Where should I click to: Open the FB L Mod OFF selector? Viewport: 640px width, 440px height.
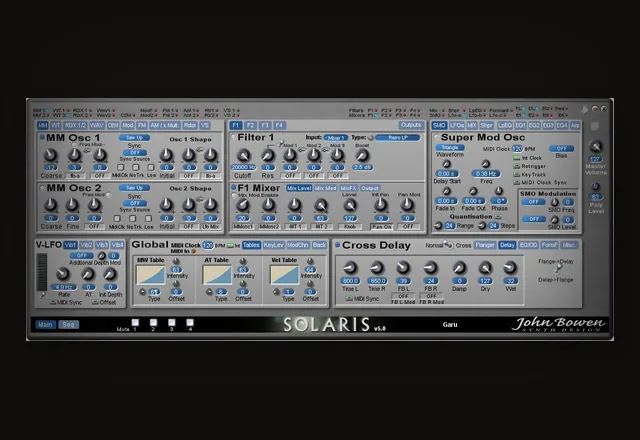coord(403,296)
